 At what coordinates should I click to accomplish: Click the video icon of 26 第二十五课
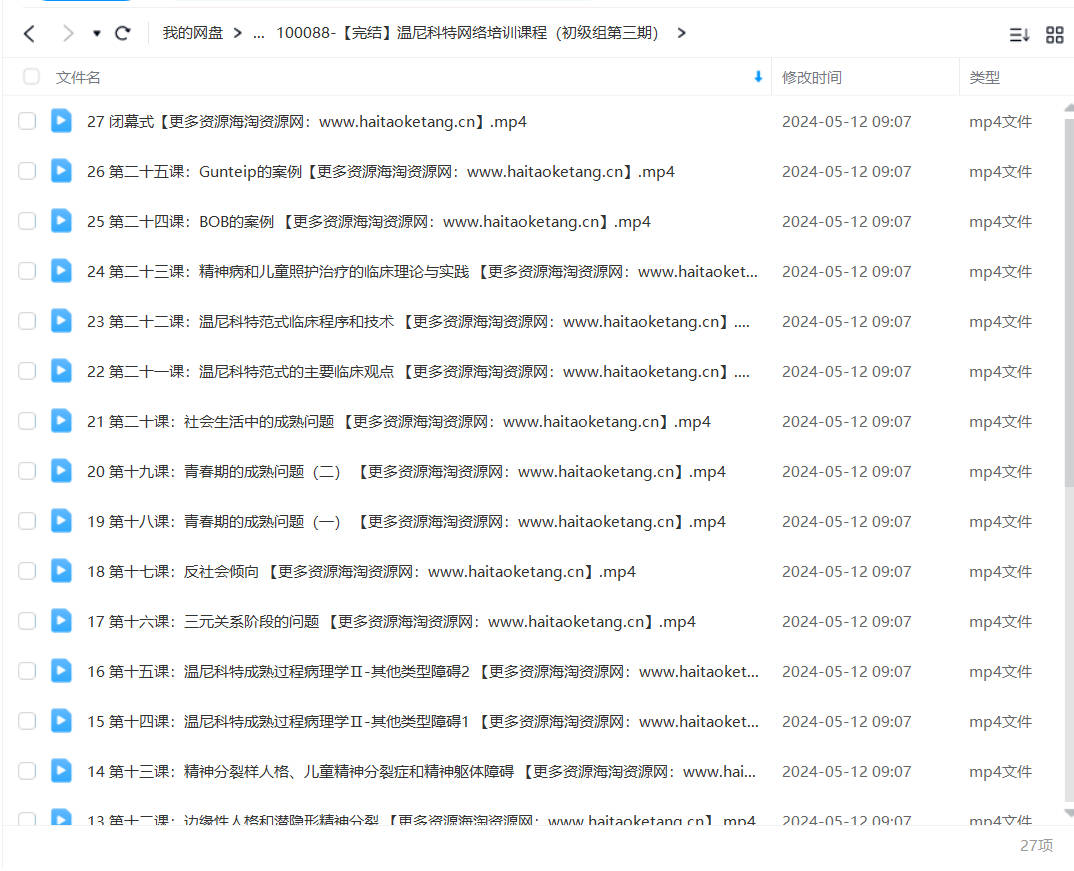pyautogui.click(x=61, y=171)
